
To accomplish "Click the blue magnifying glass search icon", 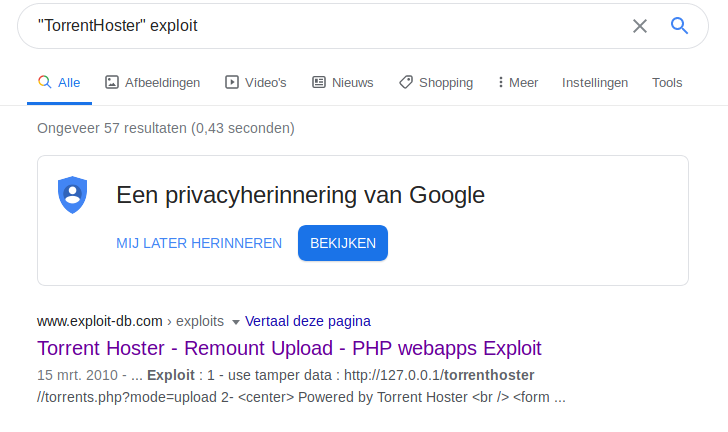I will coord(679,26).
